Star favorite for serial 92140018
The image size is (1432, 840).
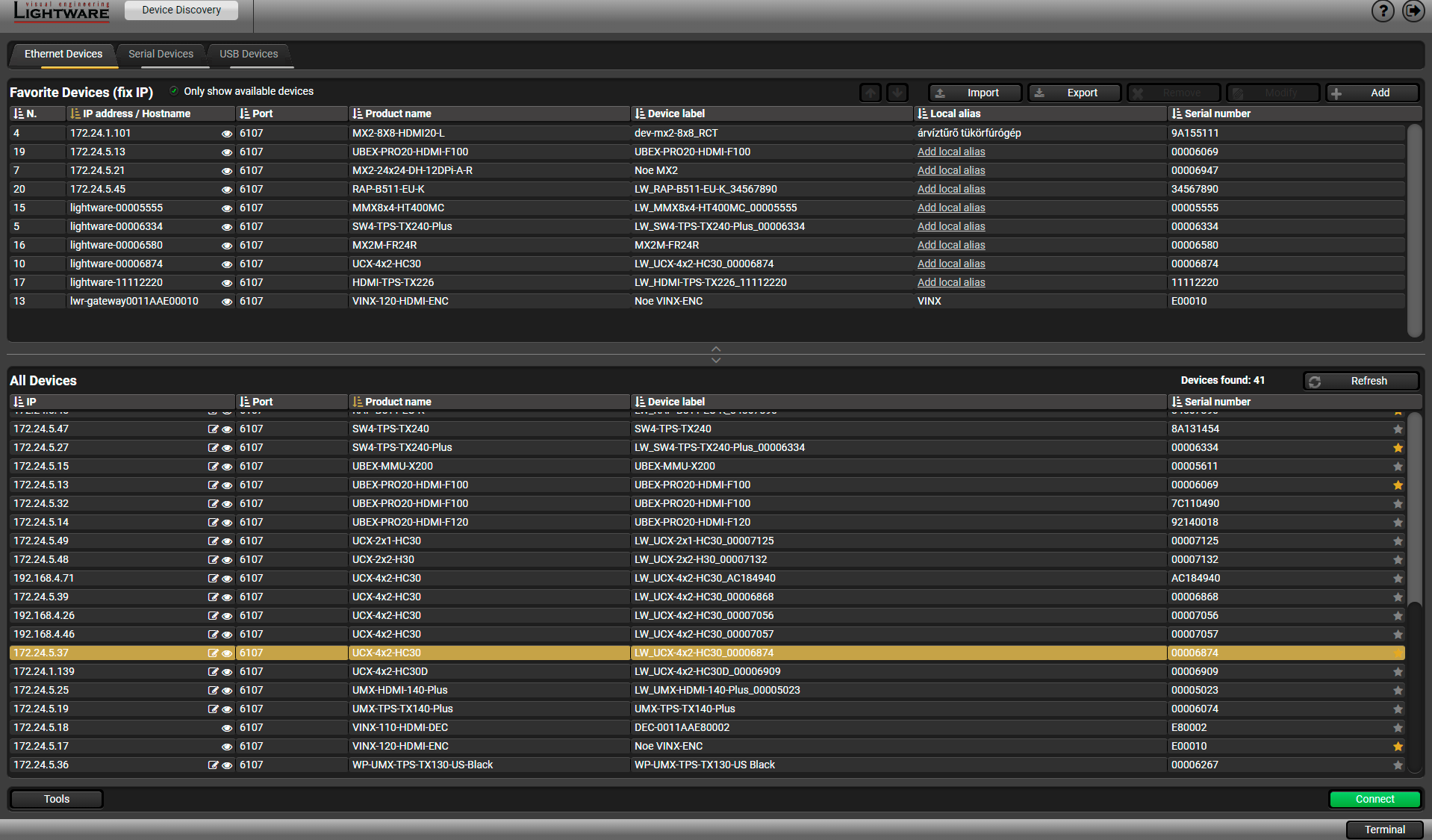(x=1398, y=523)
